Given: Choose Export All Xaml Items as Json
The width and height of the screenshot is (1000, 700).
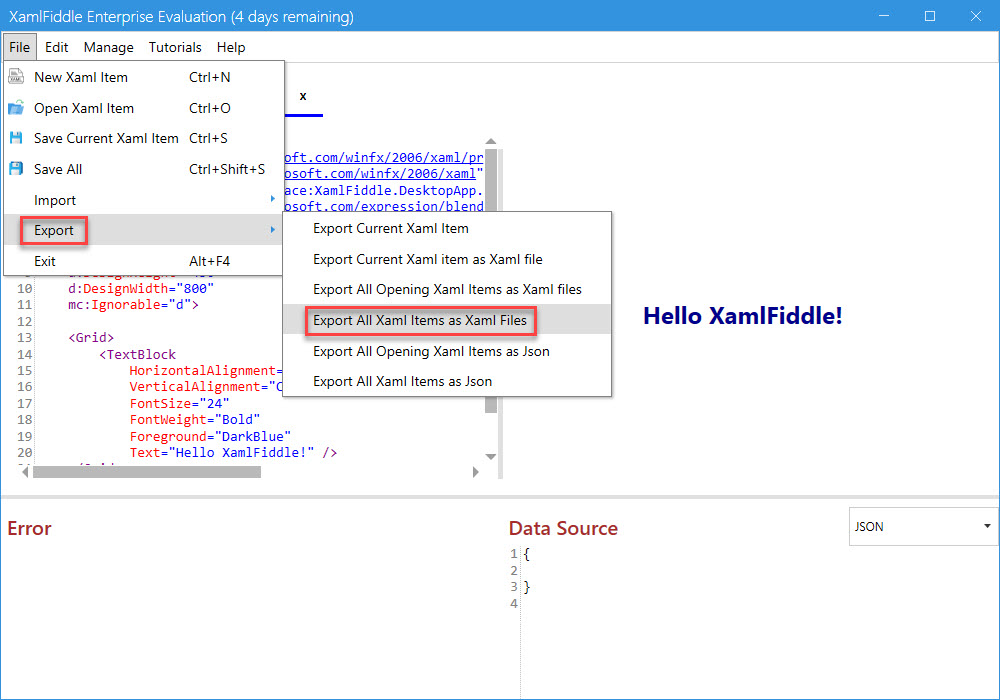Looking at the screenshot, I should 446,381.
